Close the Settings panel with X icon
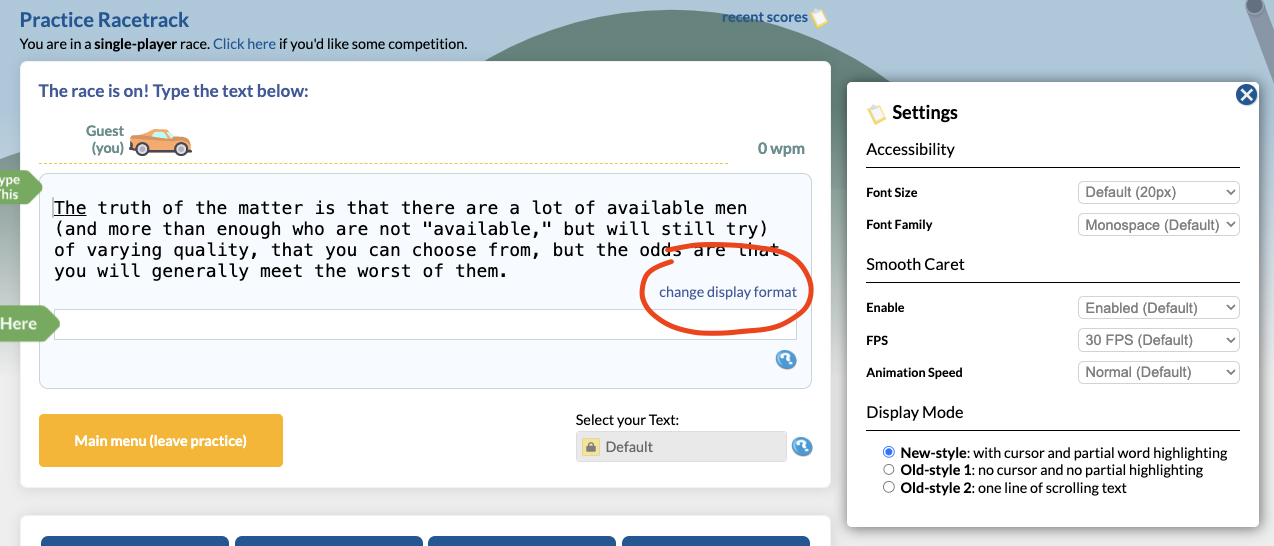The width and height of the screenshot is (1274, 546). (1246, 95)
